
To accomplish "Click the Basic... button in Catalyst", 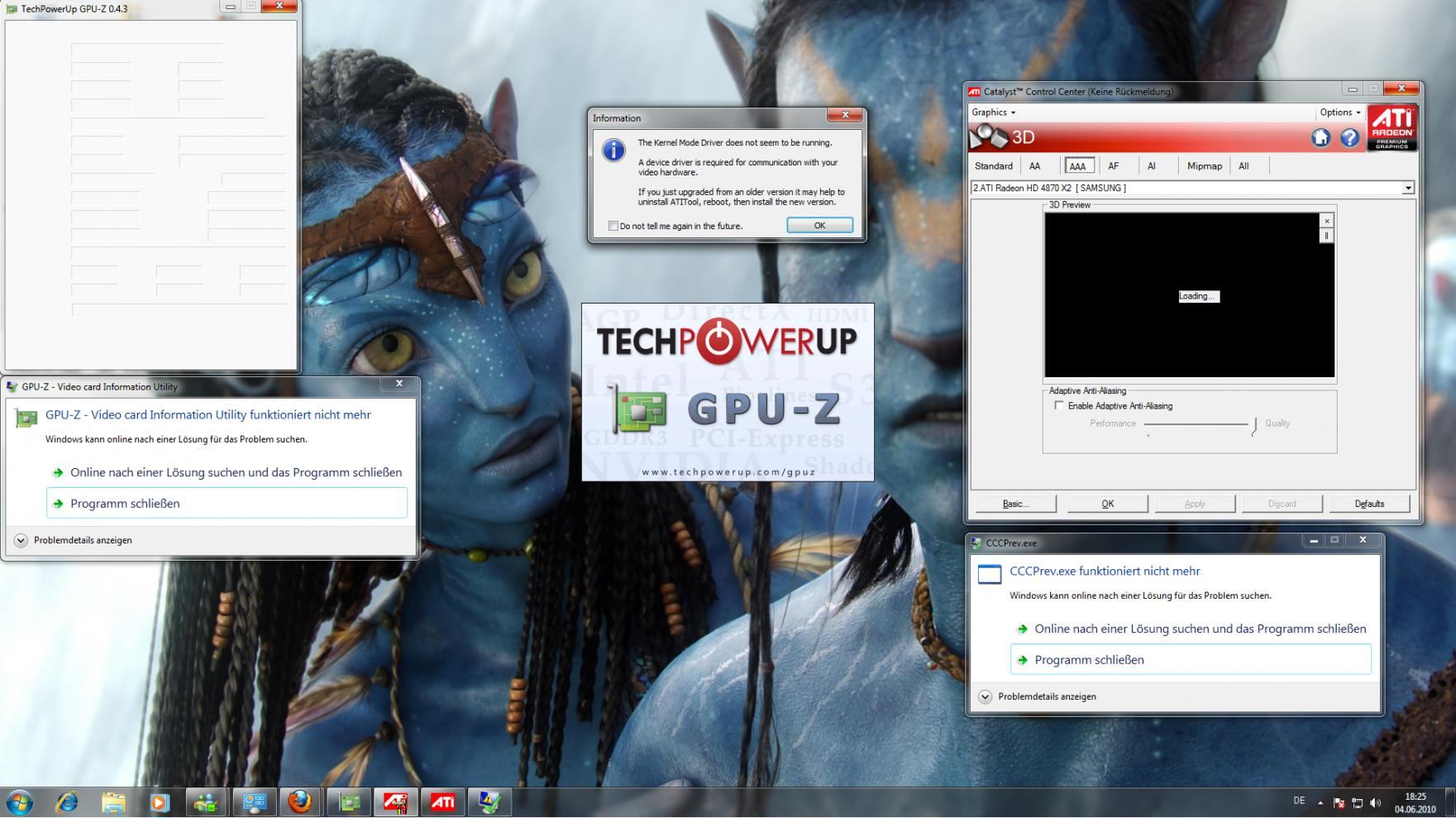I will pyautogui.click(x=1015, y=504).
